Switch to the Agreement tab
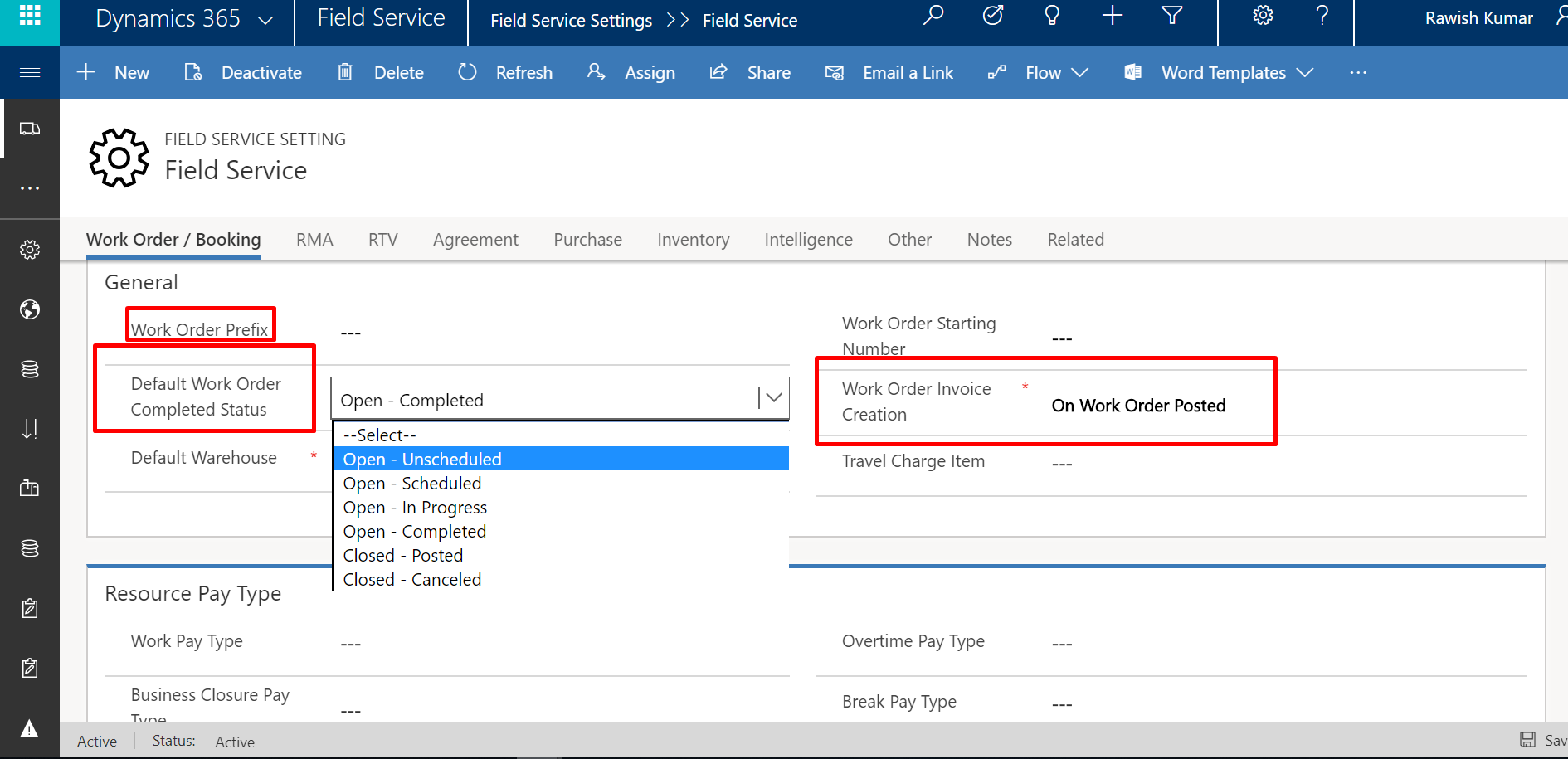1568x759 pixels. [x=475, y=240]
